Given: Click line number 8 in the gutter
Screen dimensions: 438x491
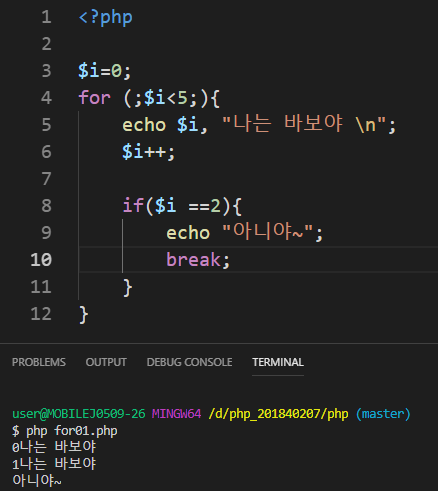Looking at the screenshot, I should pyautogui.click(x=46, y=206).
